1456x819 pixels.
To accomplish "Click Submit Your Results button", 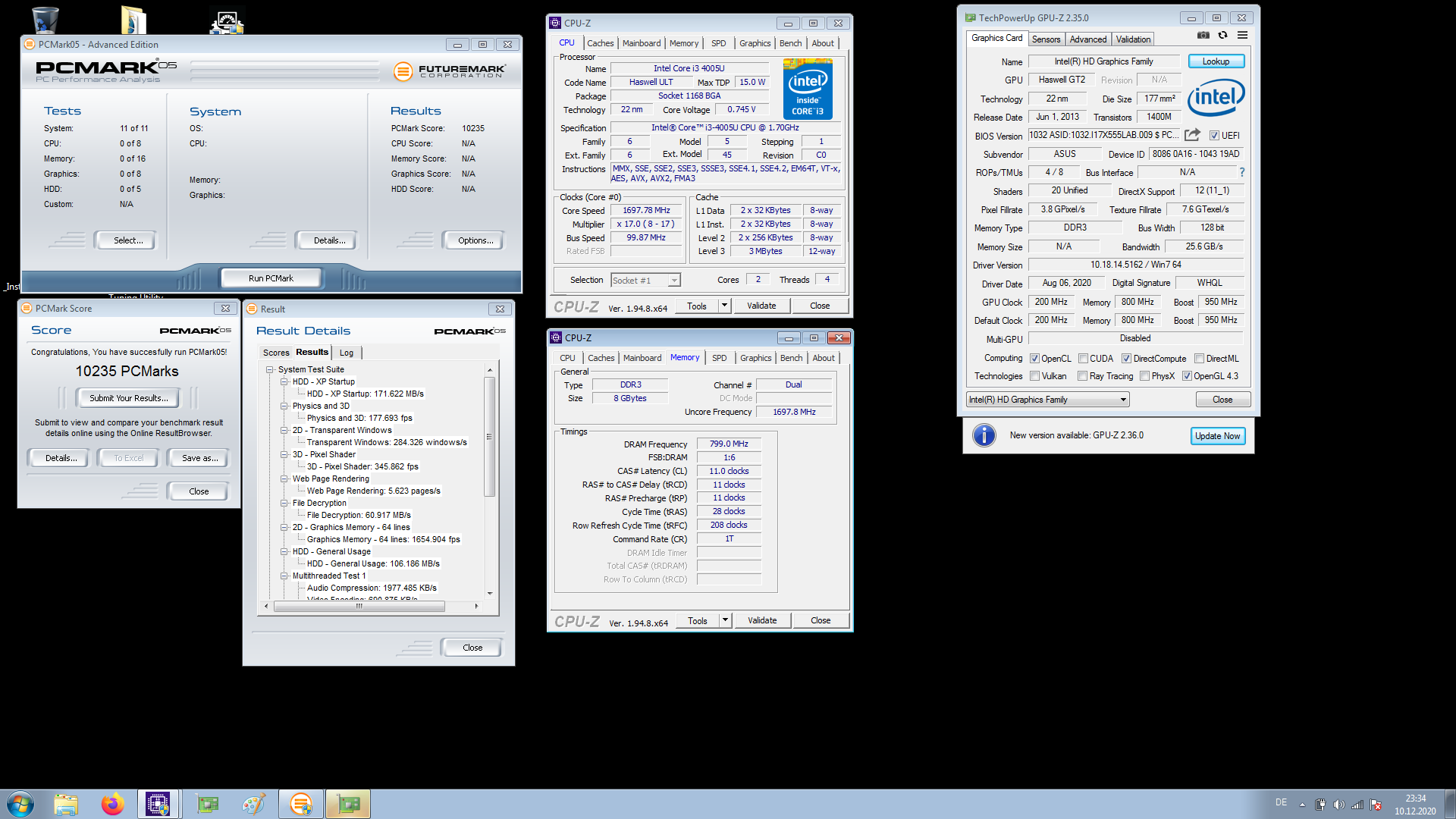I will [128, 398].
